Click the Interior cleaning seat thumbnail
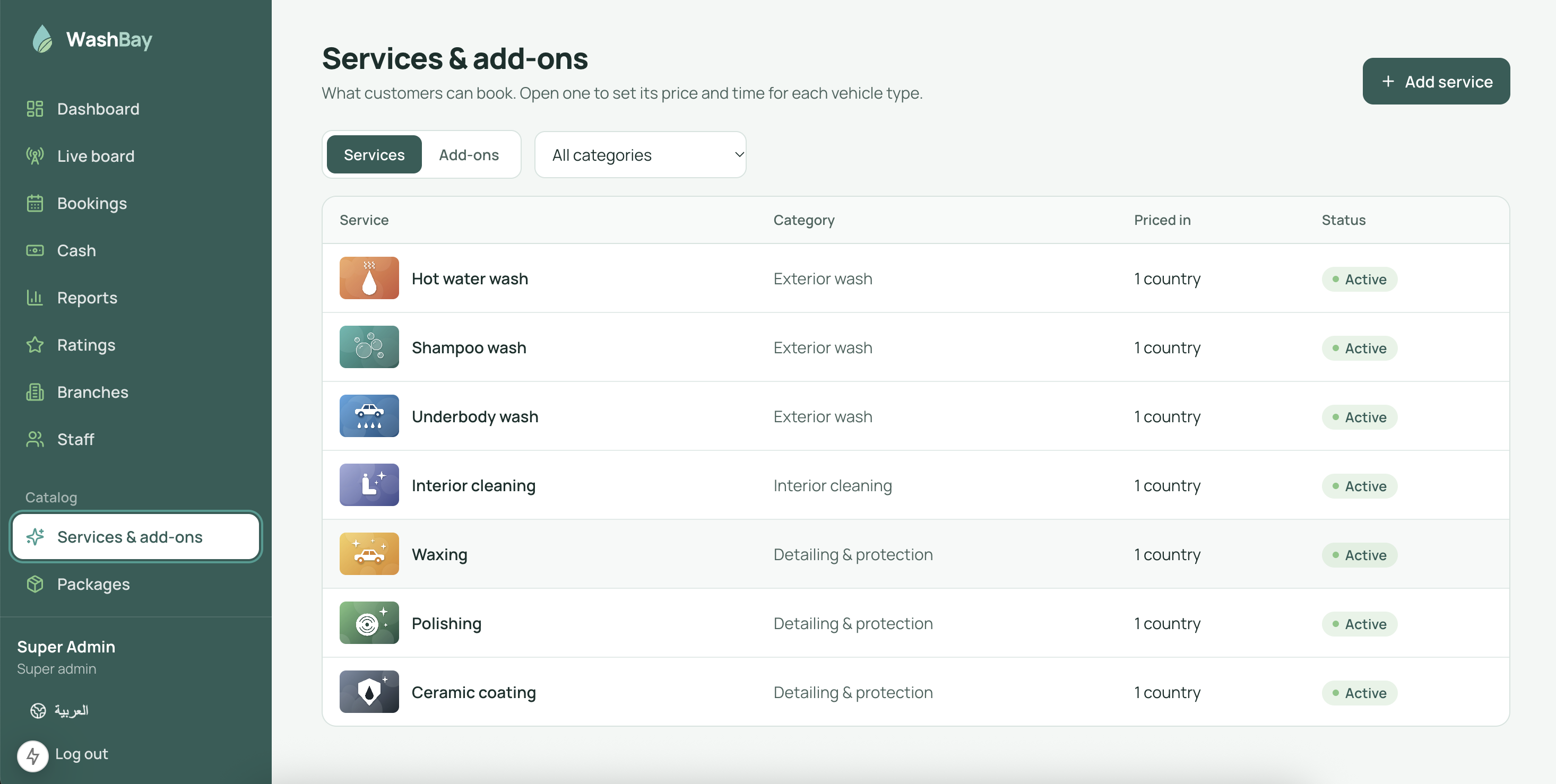 click(369, 485)
